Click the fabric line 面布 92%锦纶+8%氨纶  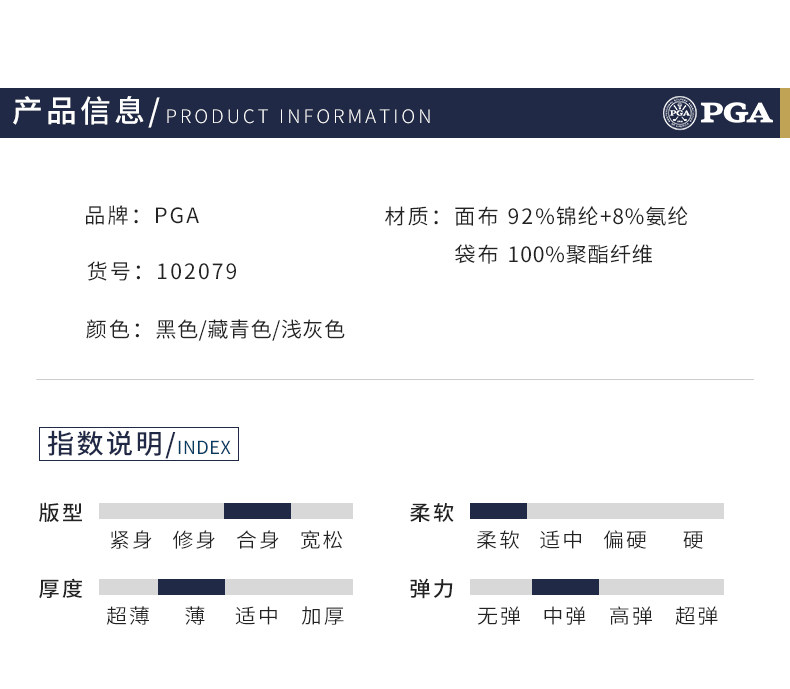click(571, 216)
